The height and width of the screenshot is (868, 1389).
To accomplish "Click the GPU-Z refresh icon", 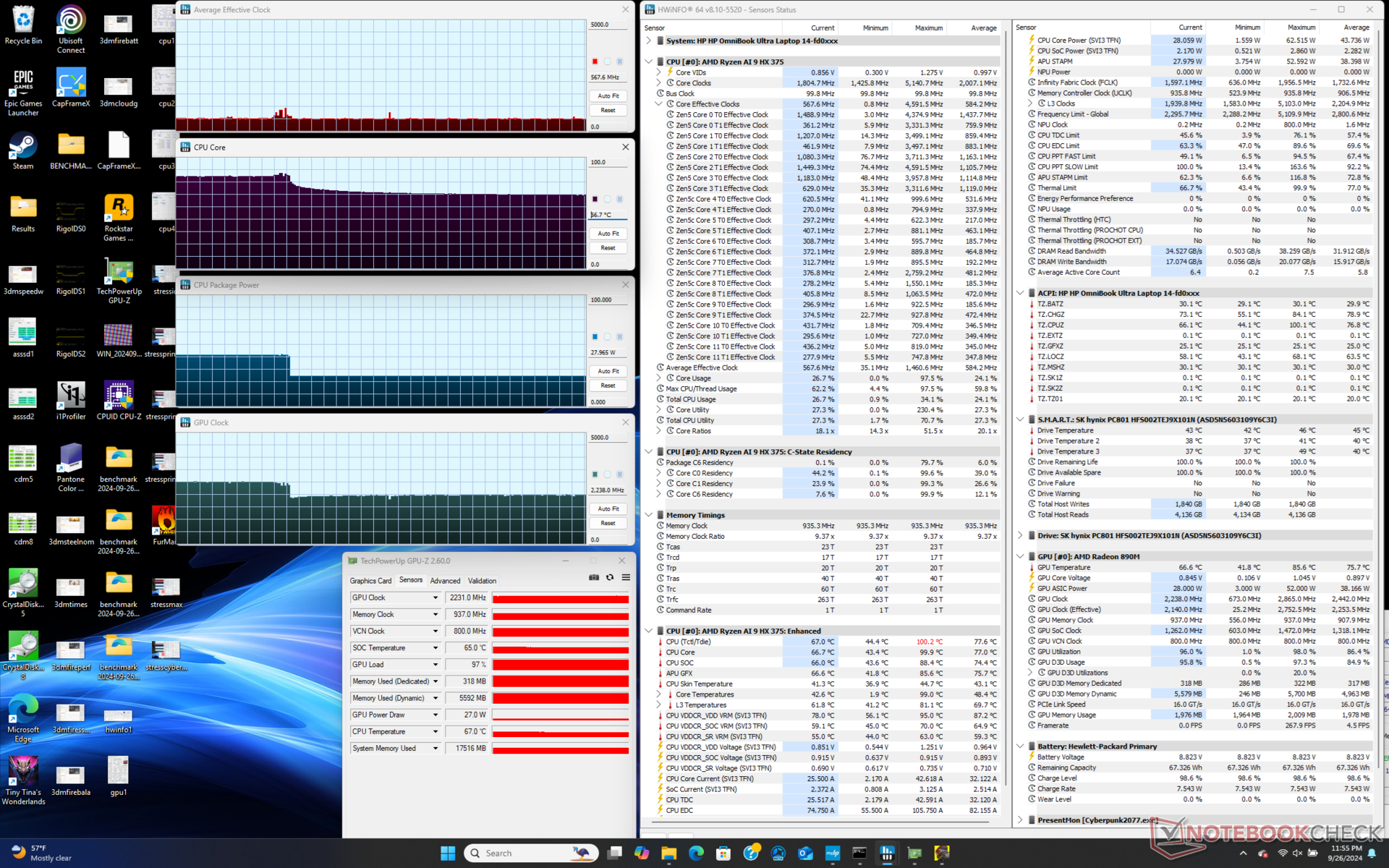I will tap(610, 578).
